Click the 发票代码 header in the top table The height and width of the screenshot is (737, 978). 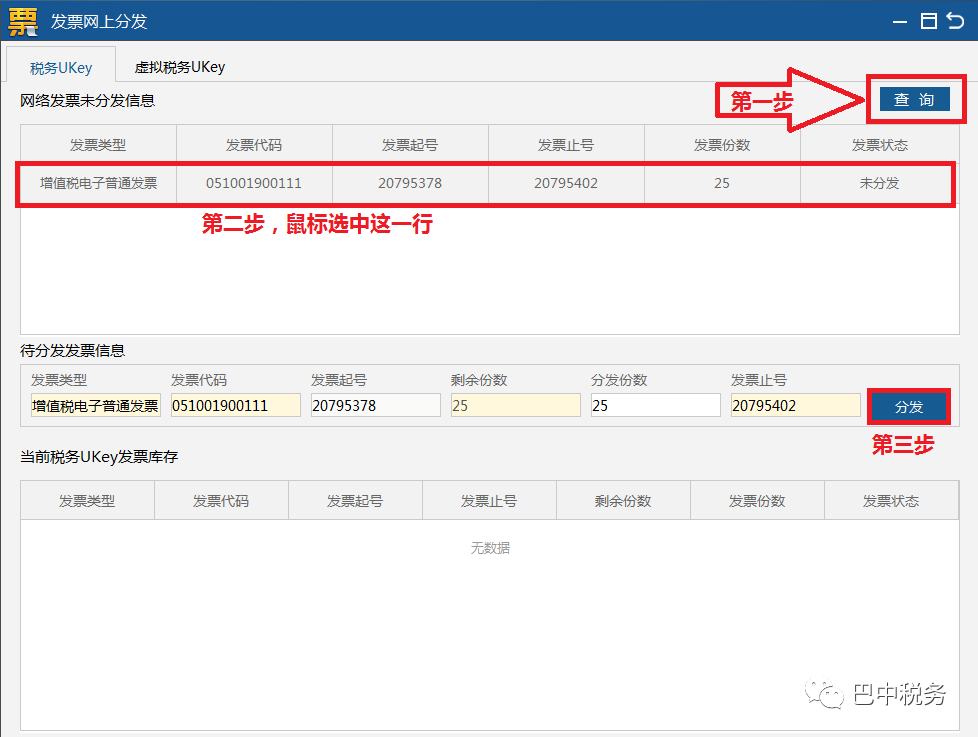coord(254,145)
